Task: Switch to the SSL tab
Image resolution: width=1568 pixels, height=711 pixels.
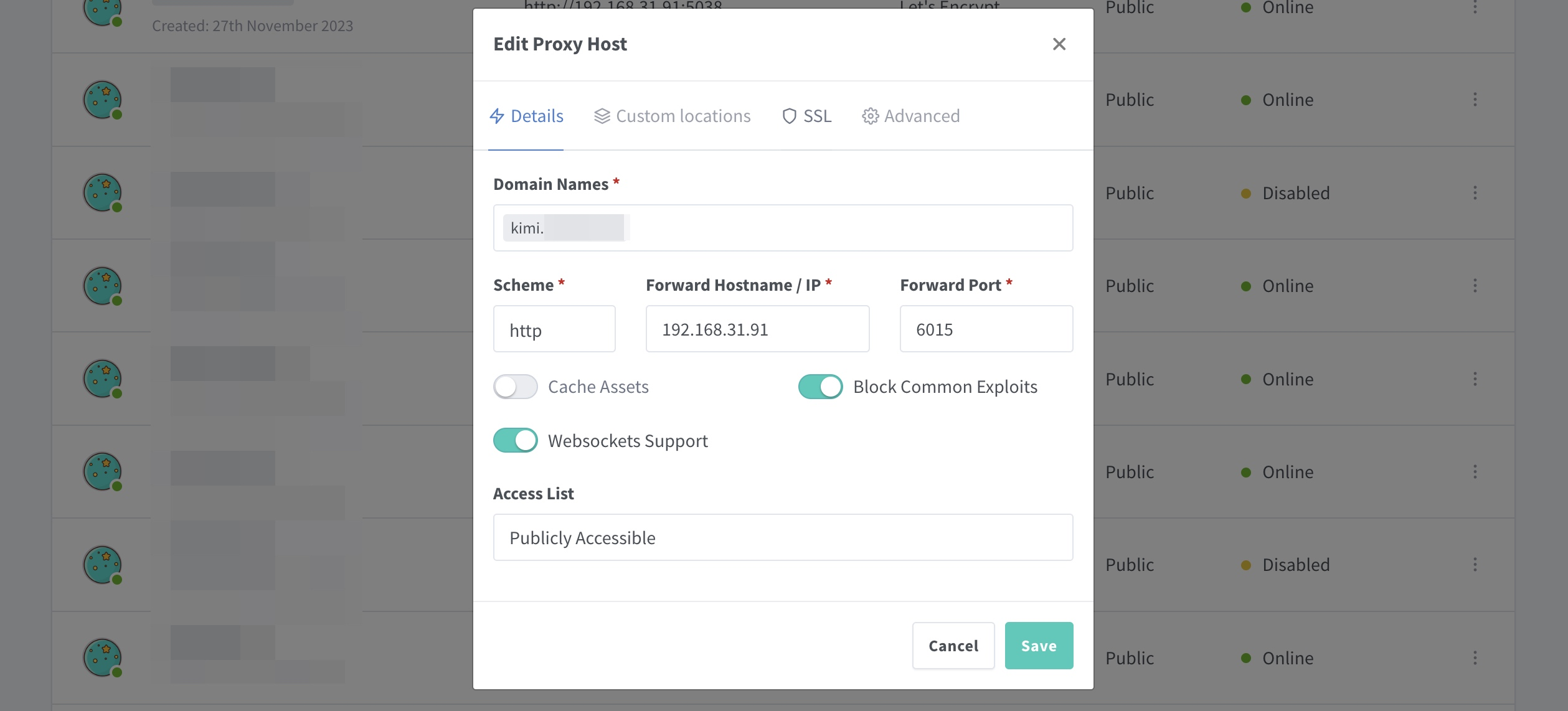Action: coord(806,116)
